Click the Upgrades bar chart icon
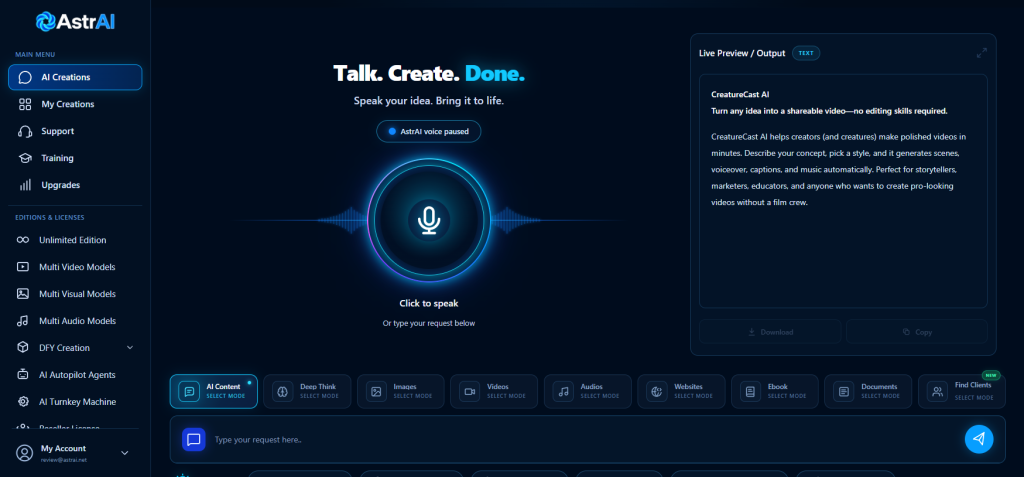 pos(25,185)
